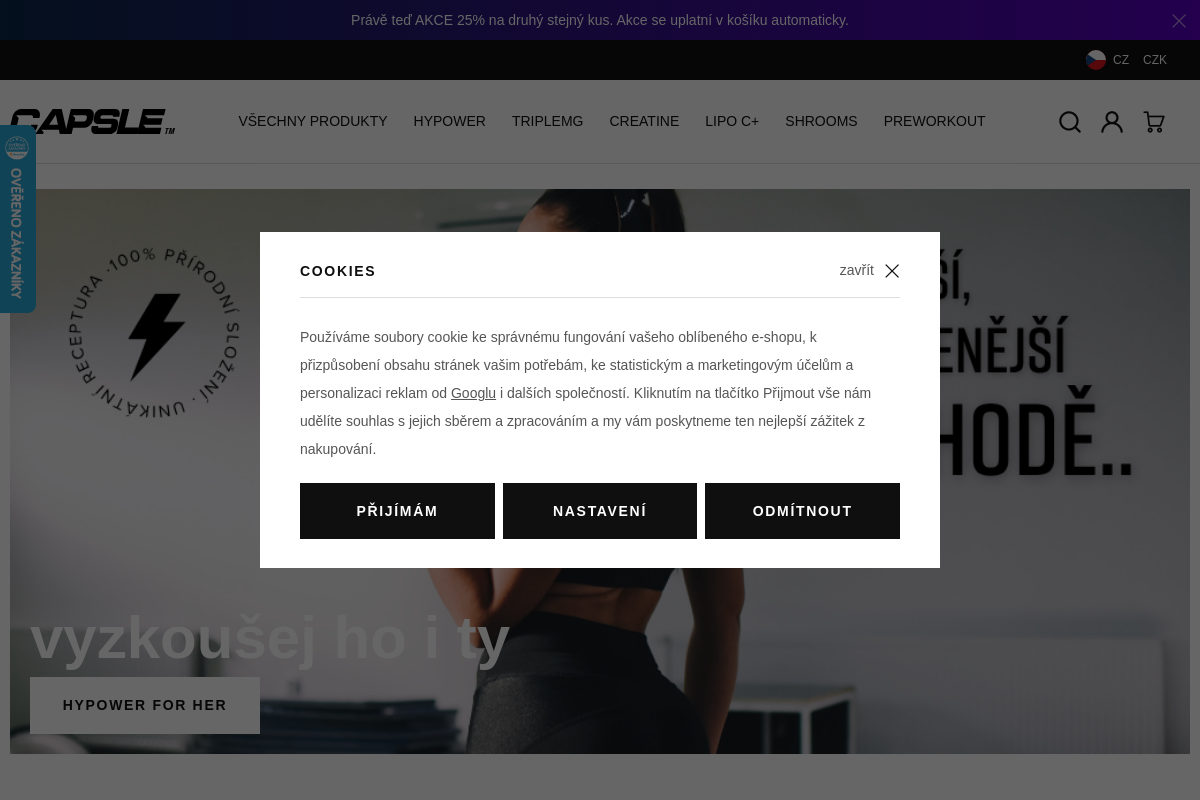1200x800 pixels.
Task: Open the CZK currency selector
Action: pyautogui.click(x=1155, y=60)
